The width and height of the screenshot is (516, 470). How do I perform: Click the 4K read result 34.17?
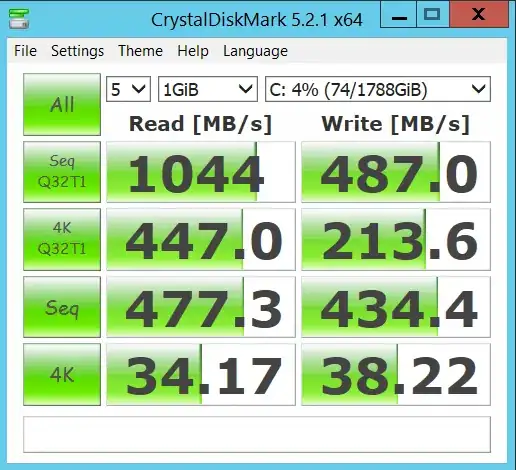click(x=201, y=374)
